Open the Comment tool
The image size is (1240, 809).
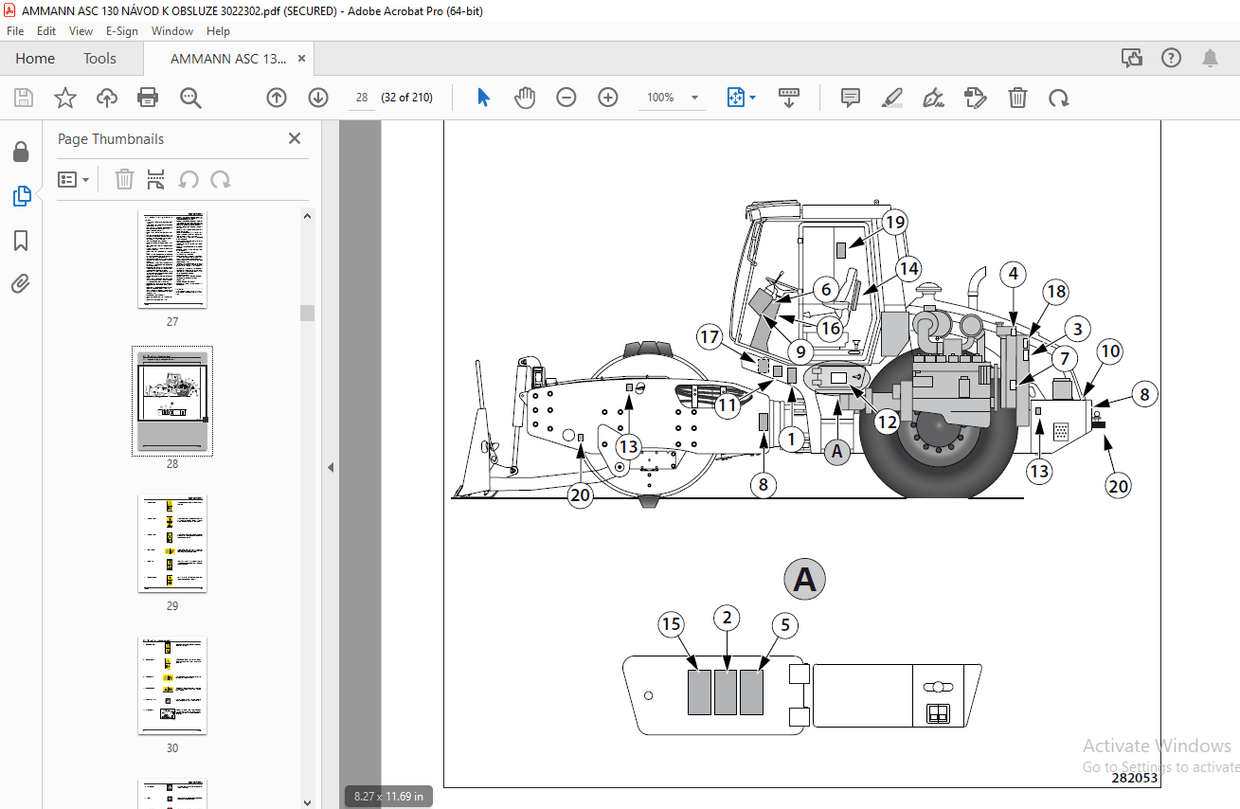(x=850, y=97)
